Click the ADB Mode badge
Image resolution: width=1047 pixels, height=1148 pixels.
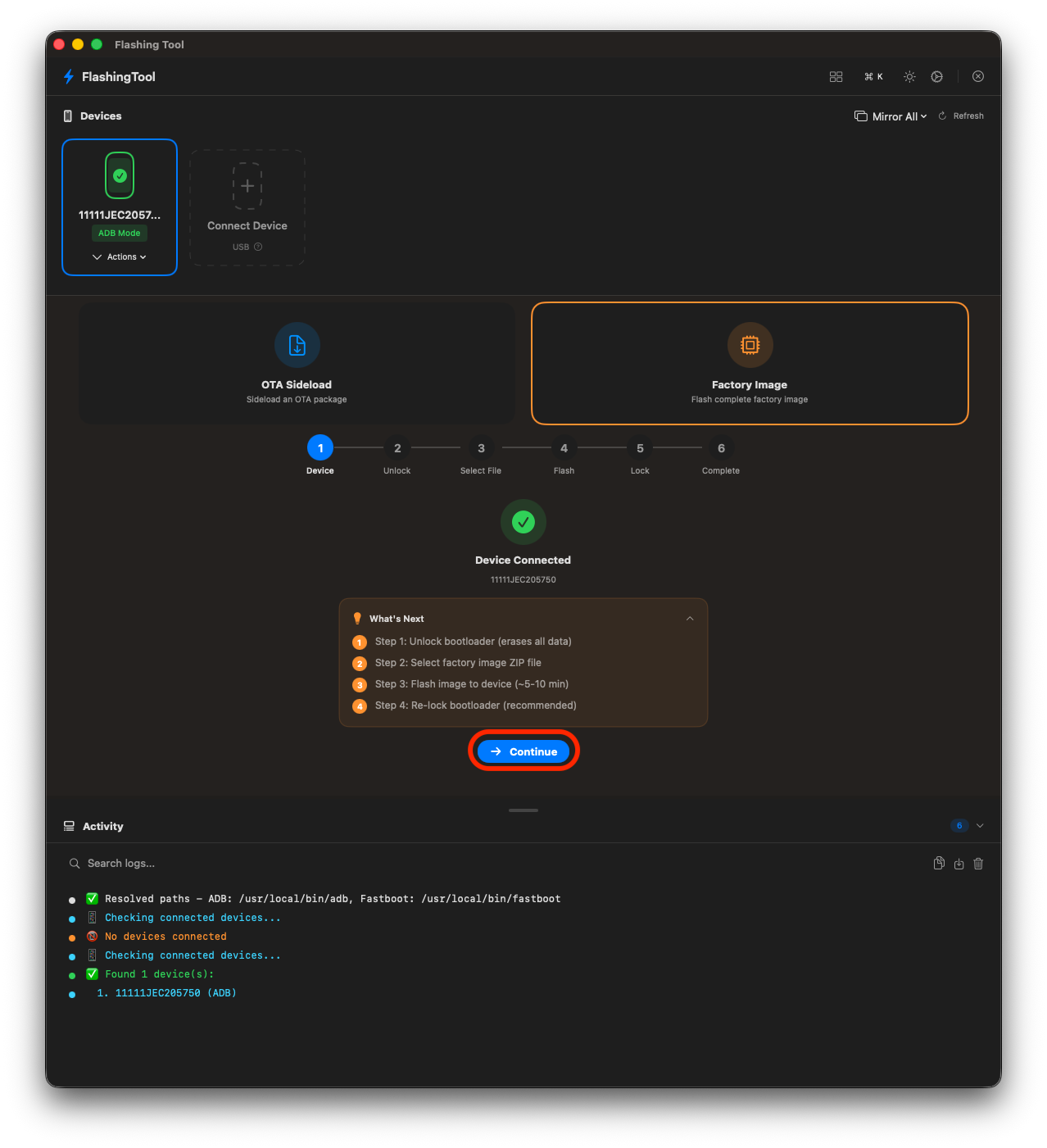click(120, 233)
